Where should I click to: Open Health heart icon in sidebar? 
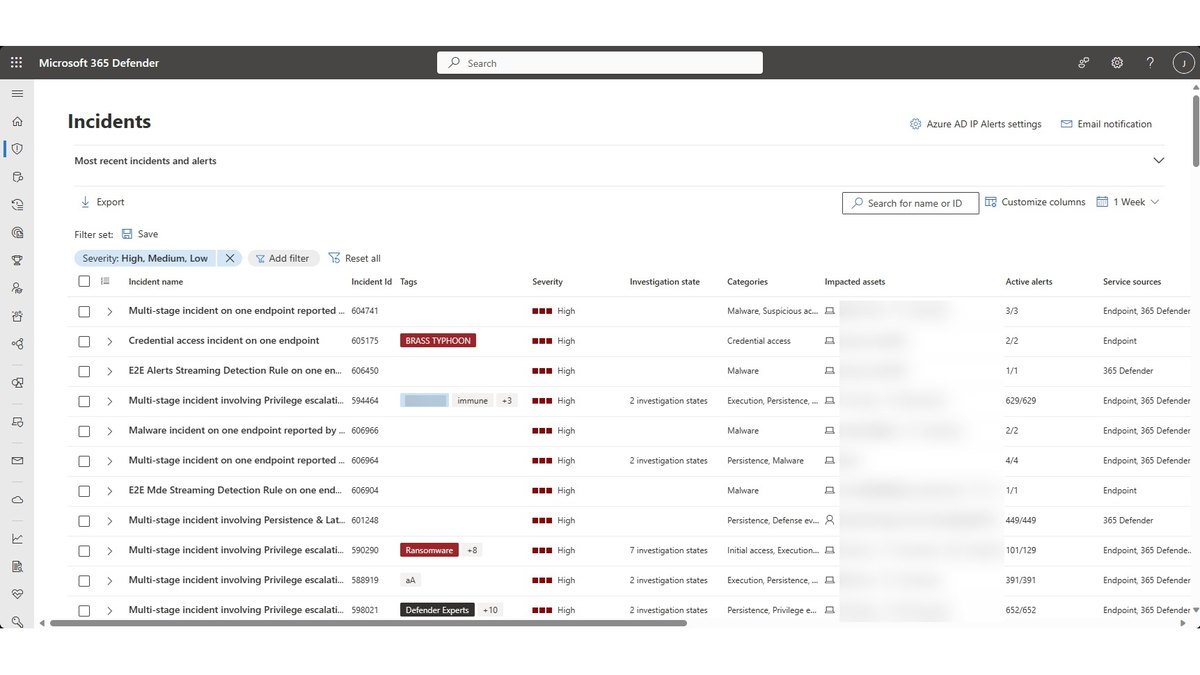click(x=17, y=594)
